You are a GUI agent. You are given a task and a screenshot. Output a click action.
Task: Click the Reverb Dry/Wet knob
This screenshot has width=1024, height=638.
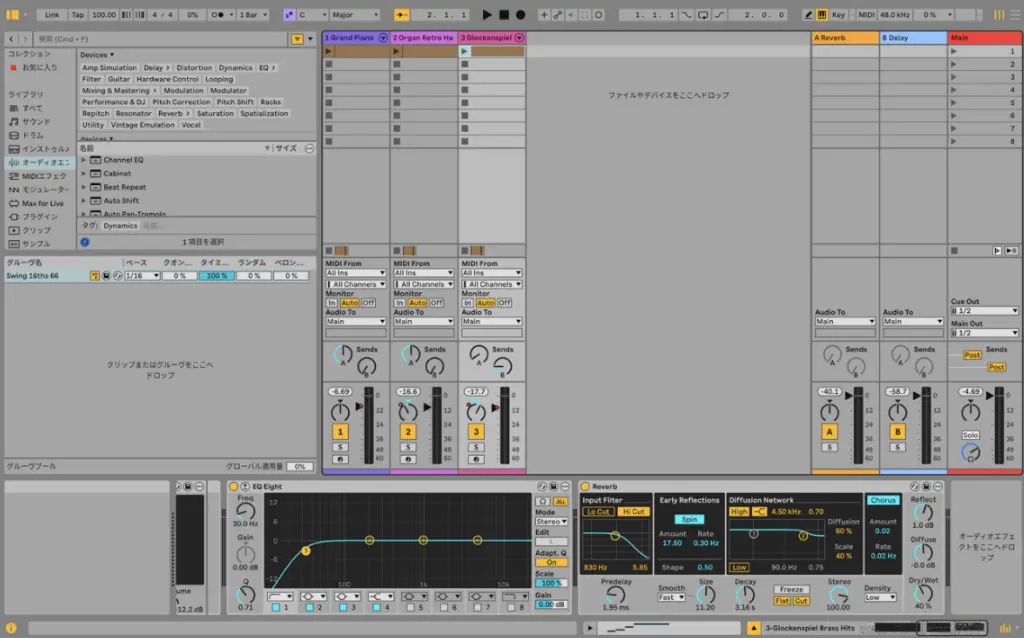[x=923, y=593]
